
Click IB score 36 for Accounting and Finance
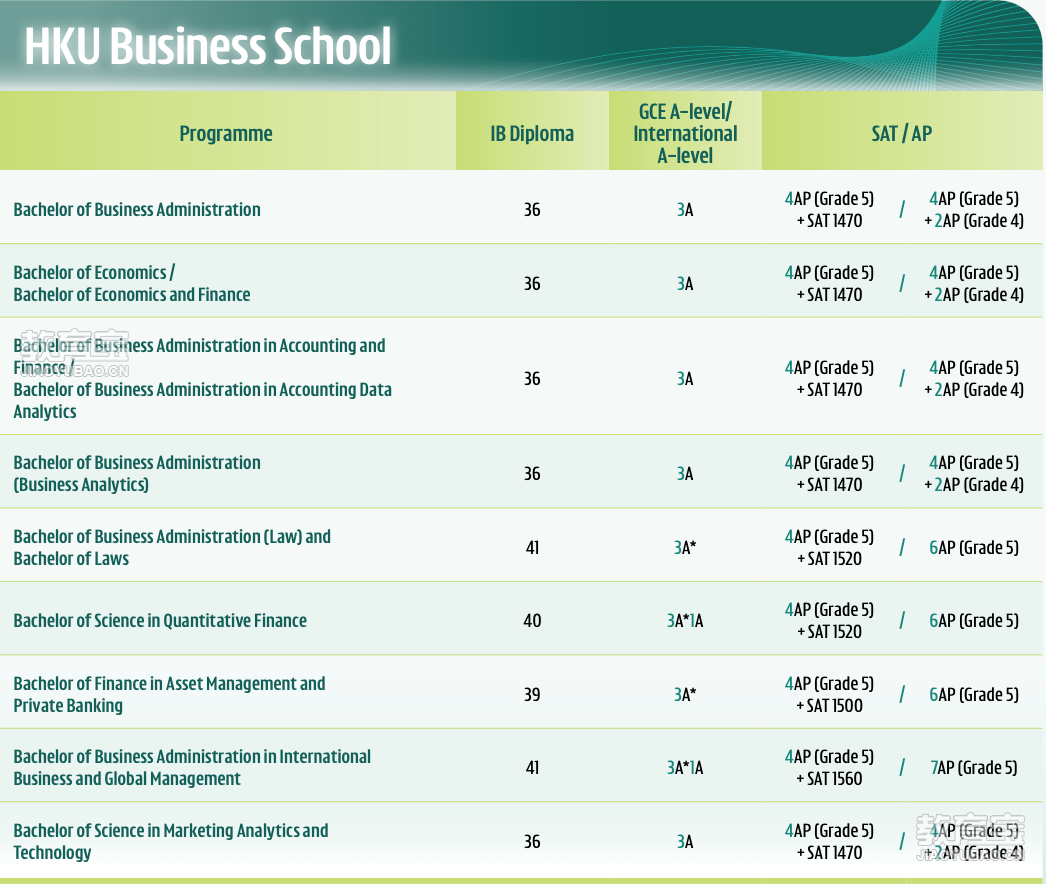(532, 379)
